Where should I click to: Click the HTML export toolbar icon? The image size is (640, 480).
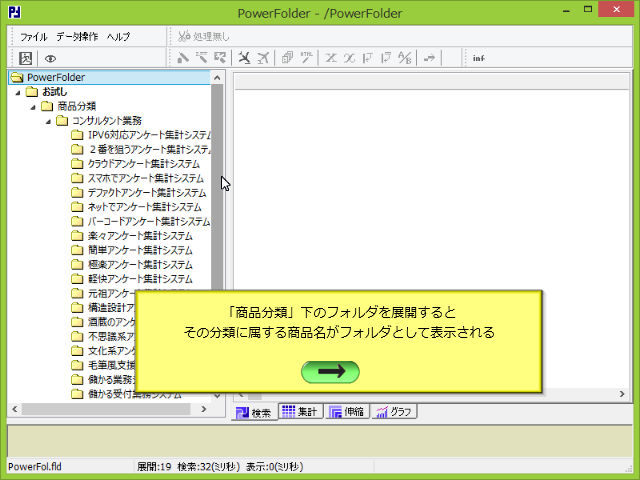pos(306,58)
